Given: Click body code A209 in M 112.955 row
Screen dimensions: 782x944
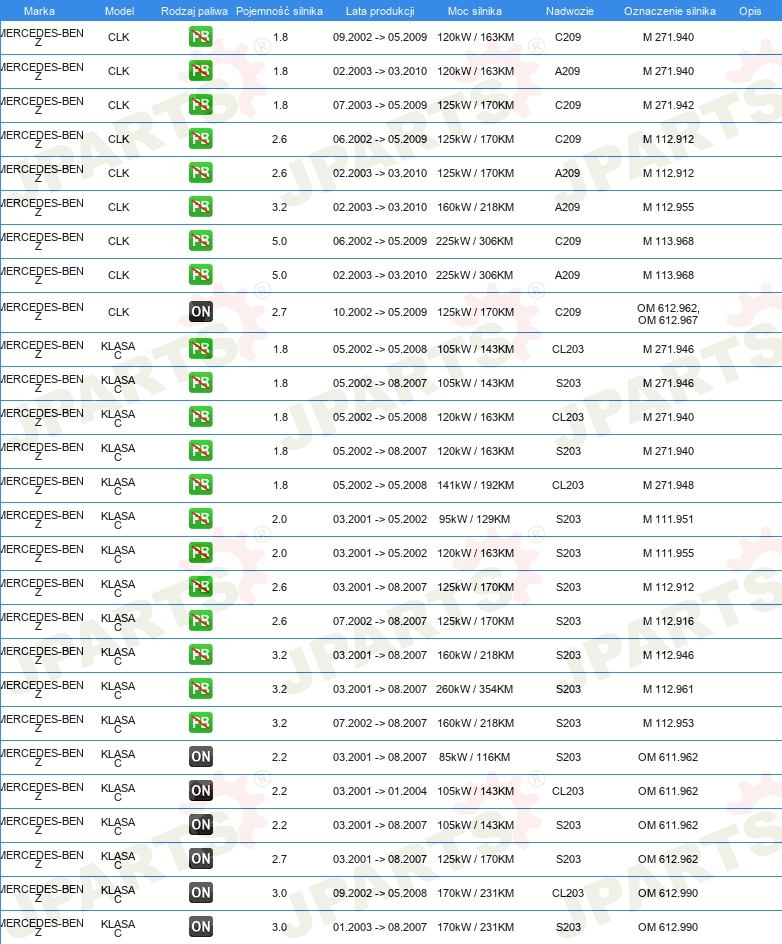Looking at the screenshot, I should click(568, 207).
